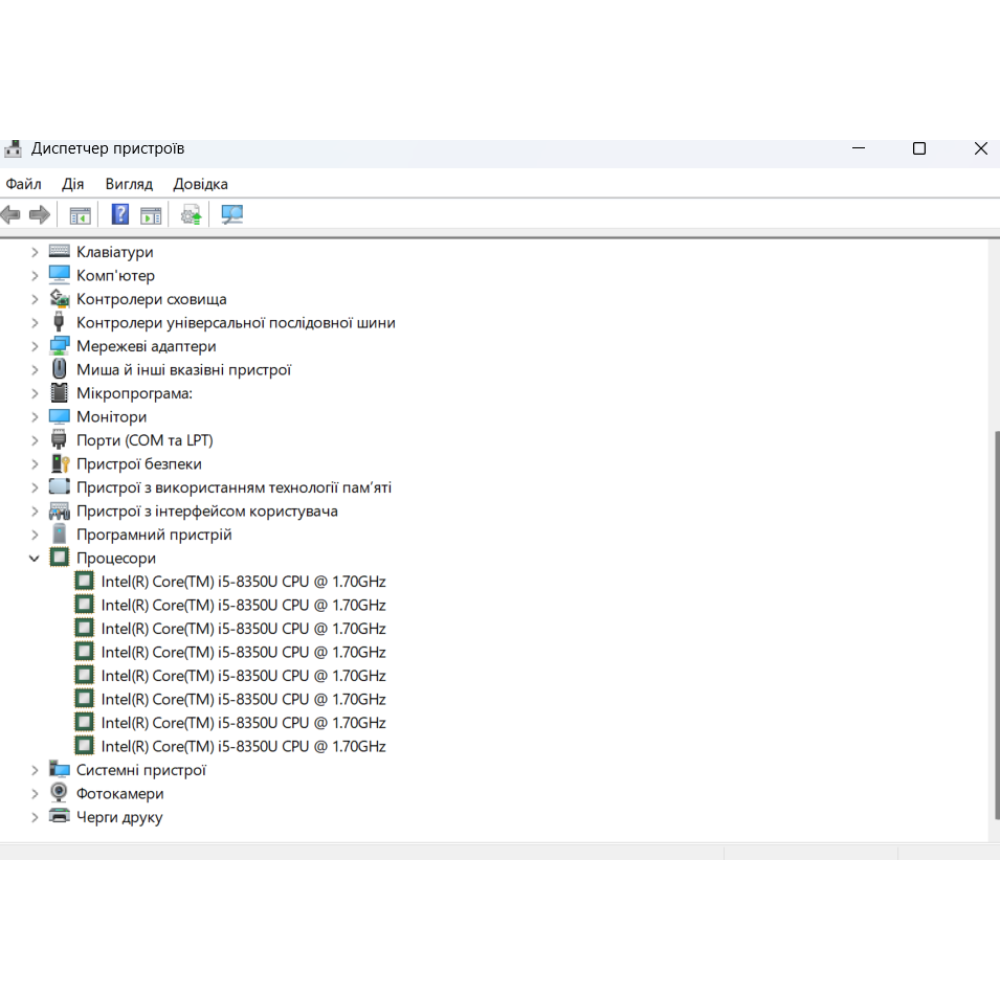Screen dimensions: 1000x1000
Task: Click the Пристрої безпеки key icon
Action: (60, 464)
